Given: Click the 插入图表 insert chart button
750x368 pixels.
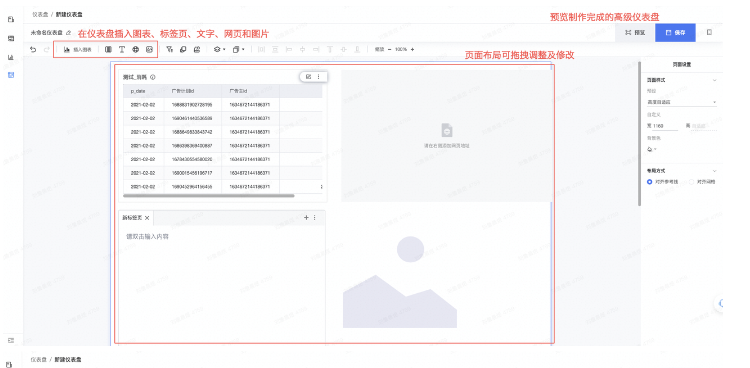Looking at the screenshot, I should [x=77, y=49].
